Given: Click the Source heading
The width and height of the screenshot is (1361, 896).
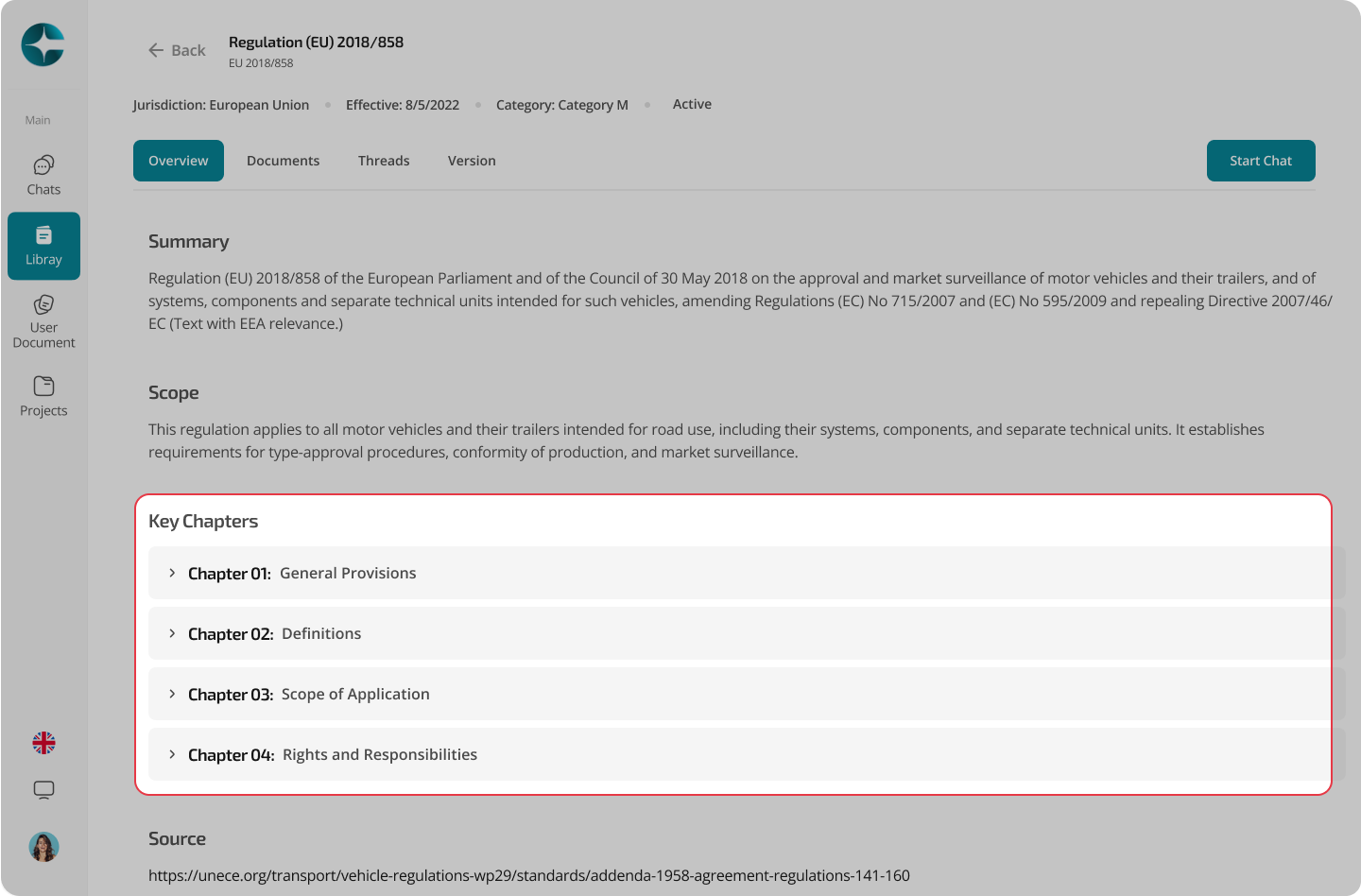Looking at the screenshot, I should pos(177,838).
